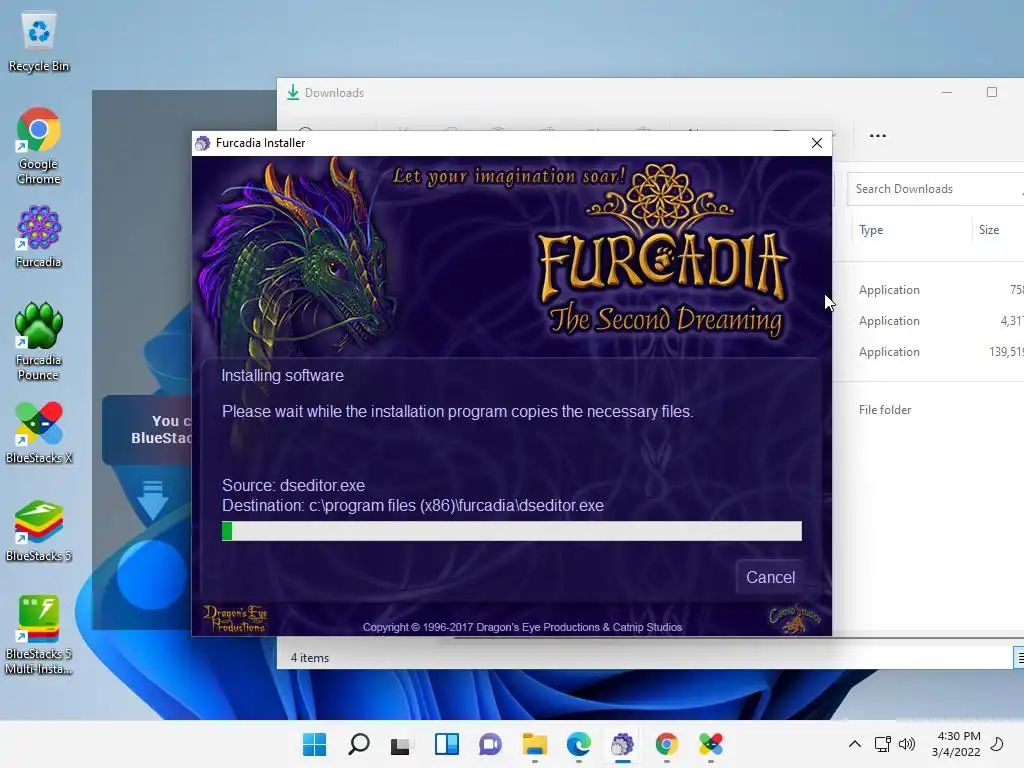Image resolution: width=1024 pixels, height=768 pixels.
Task: Select Furcadia Installer taskbar icon
Action: click(x=622, y=744)
